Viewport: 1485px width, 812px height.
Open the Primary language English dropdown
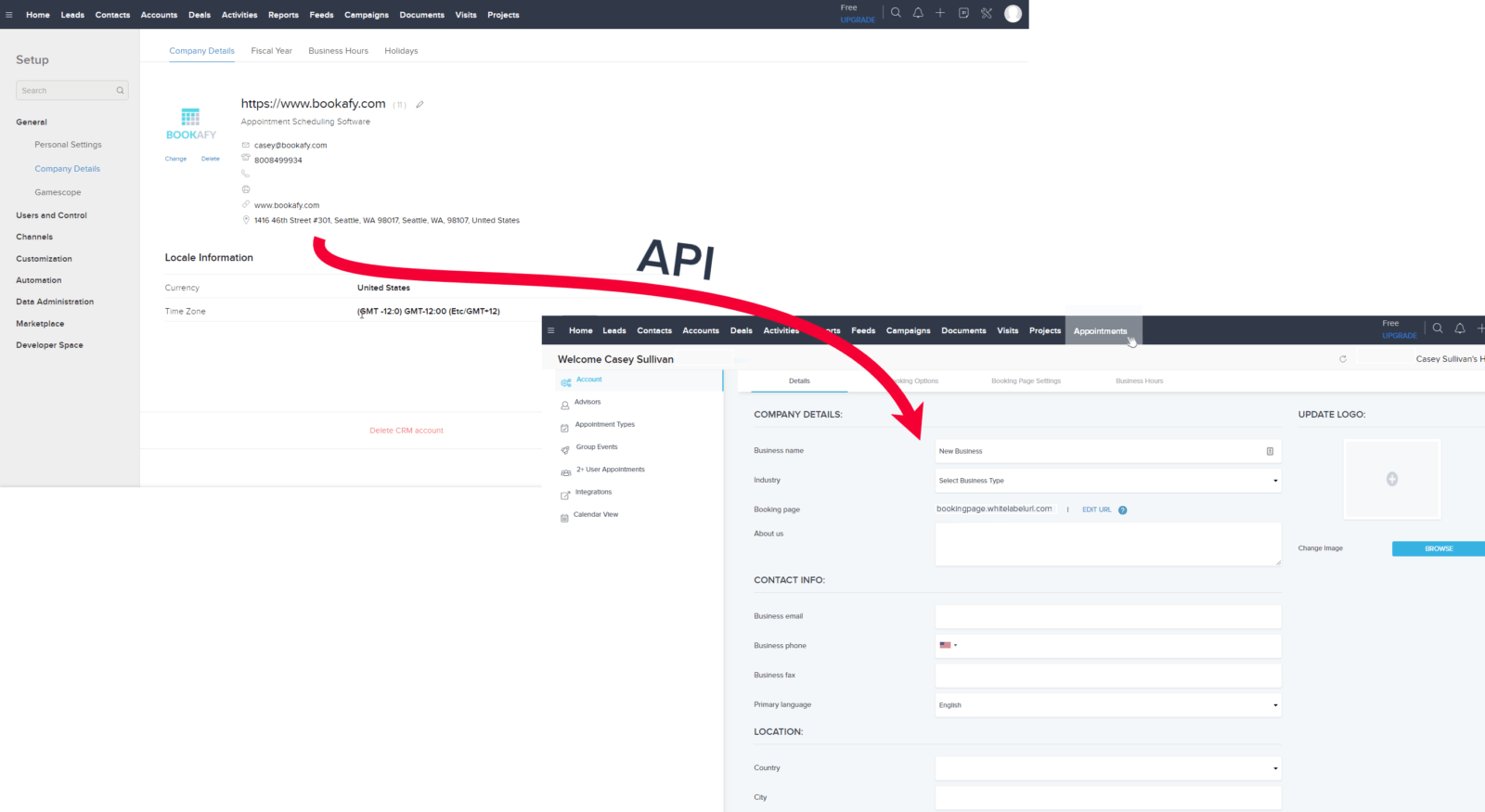pos(1108,705)
